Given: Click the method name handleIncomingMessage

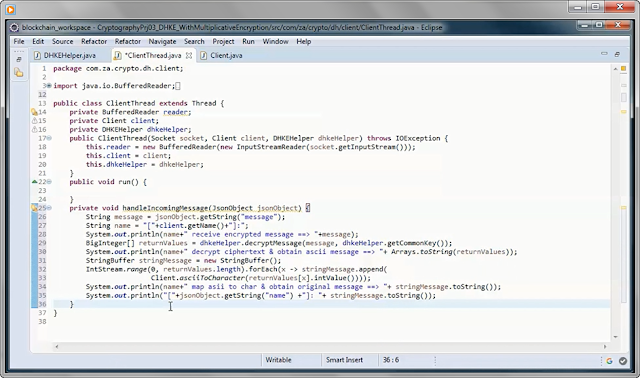Looking at the screenshot, I should [165, 208].
